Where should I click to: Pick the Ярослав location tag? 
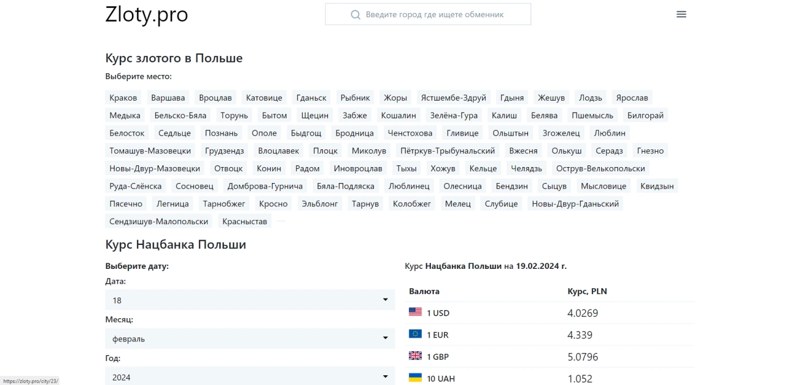632,97
